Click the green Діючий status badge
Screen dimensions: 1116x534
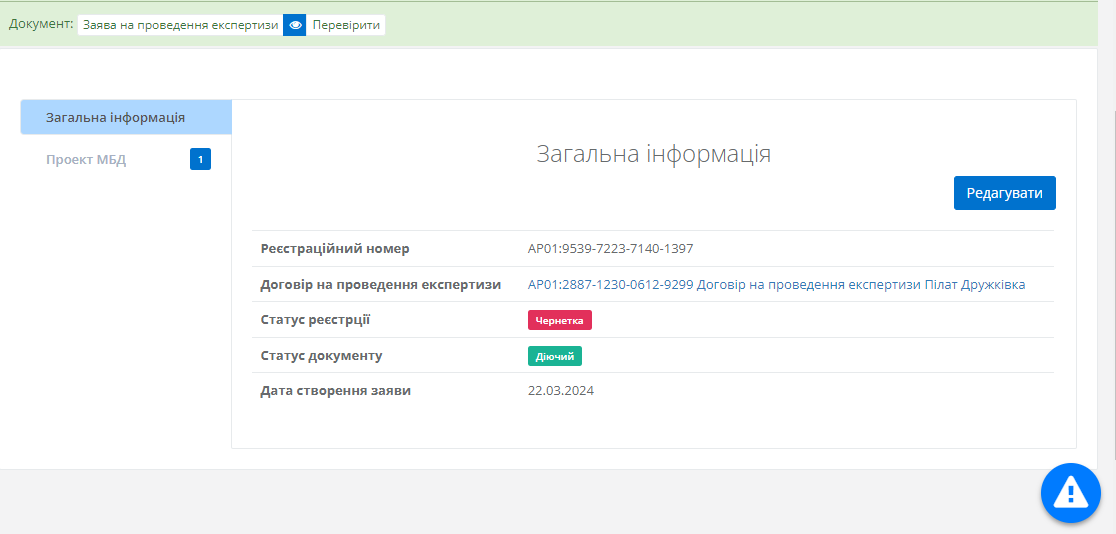(x=554, y=356)
